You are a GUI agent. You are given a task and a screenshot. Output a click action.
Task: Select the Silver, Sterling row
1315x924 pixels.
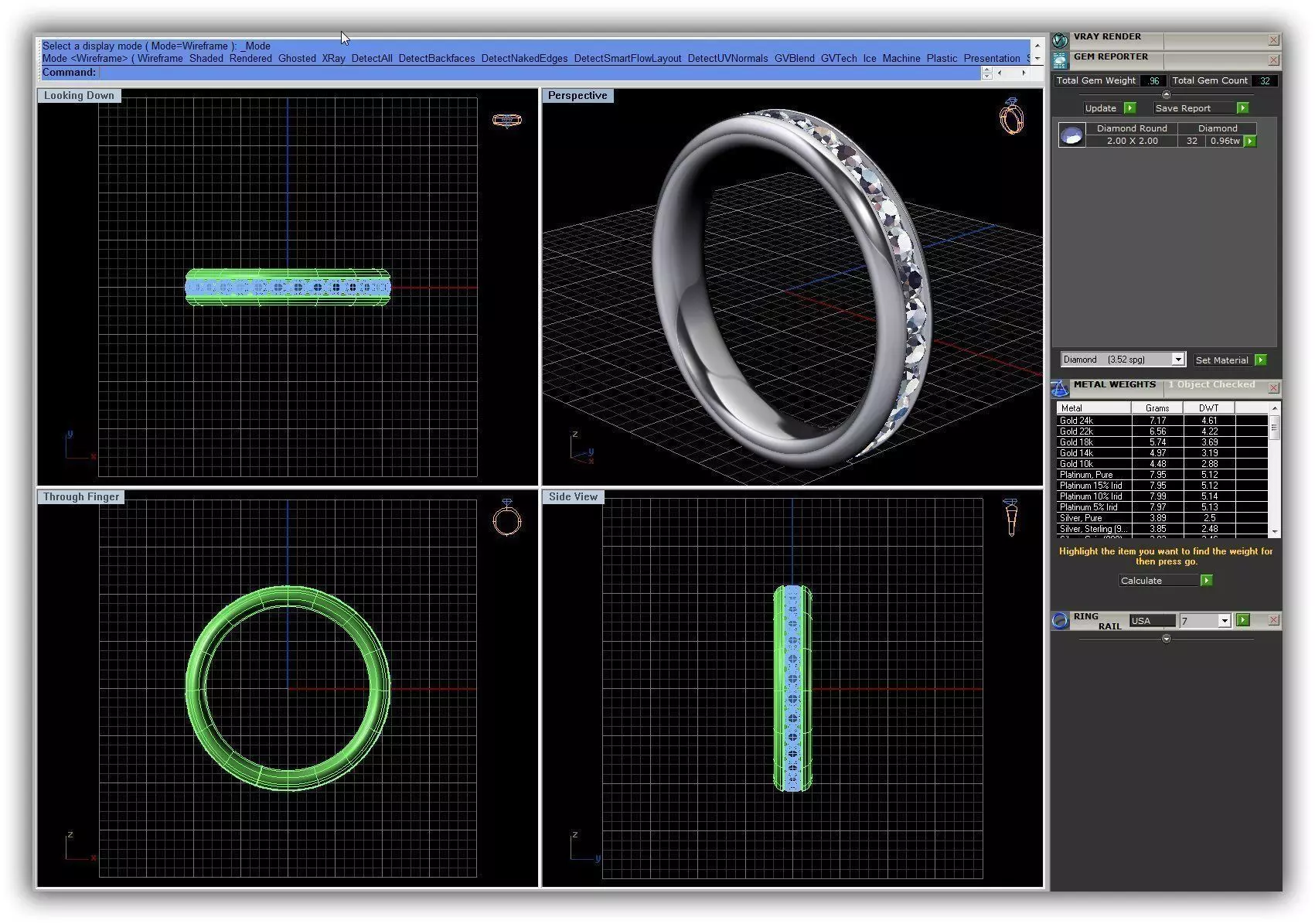coord(1162,529)
